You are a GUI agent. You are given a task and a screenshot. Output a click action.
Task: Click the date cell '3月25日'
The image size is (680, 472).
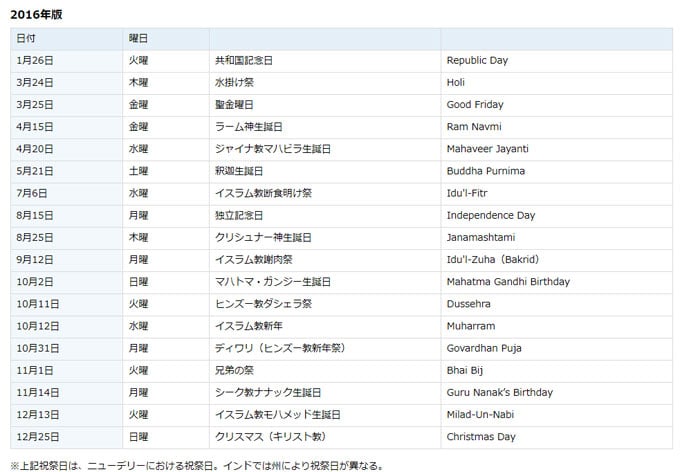pos(67,105)
